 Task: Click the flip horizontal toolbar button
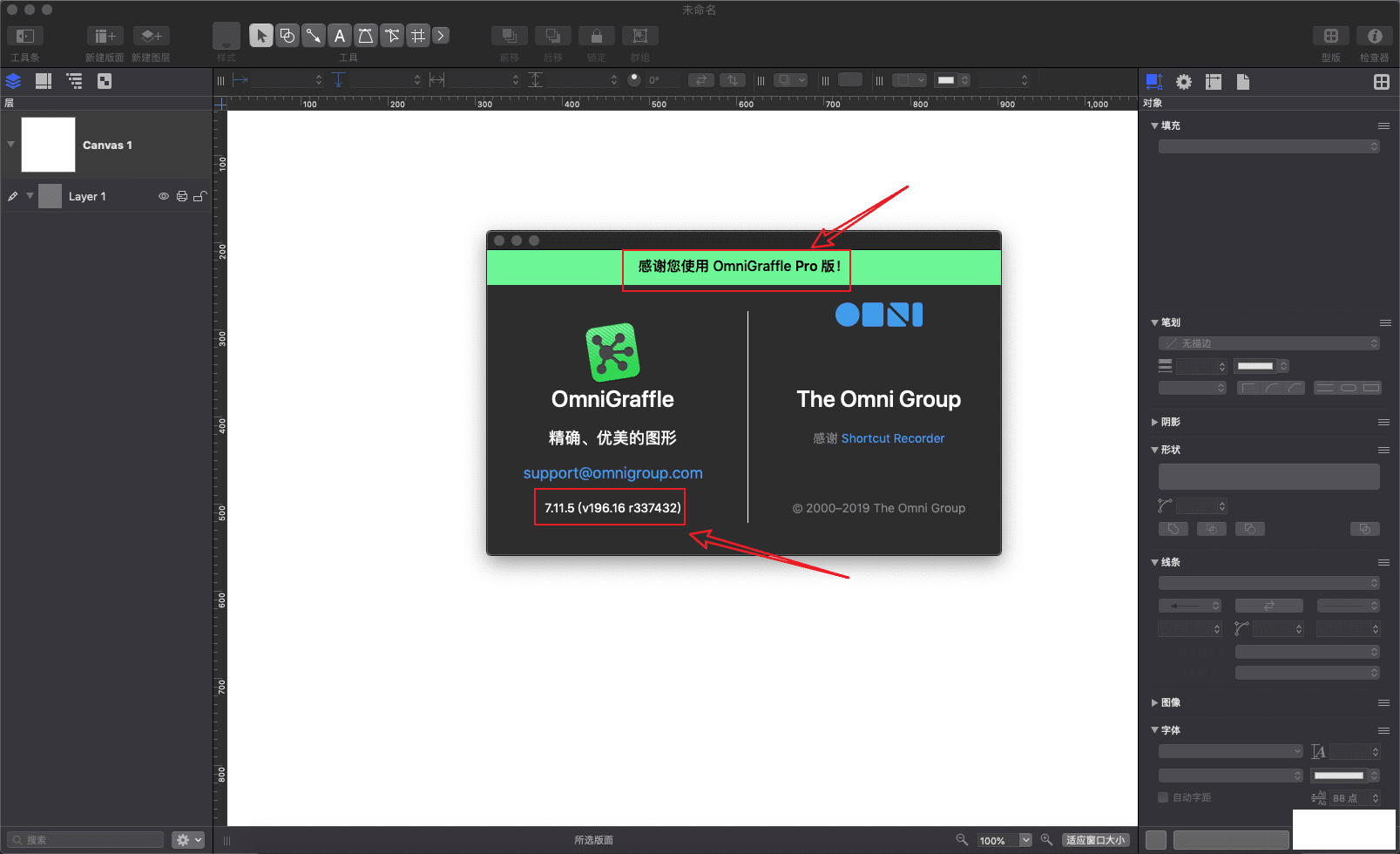[701, 80]
